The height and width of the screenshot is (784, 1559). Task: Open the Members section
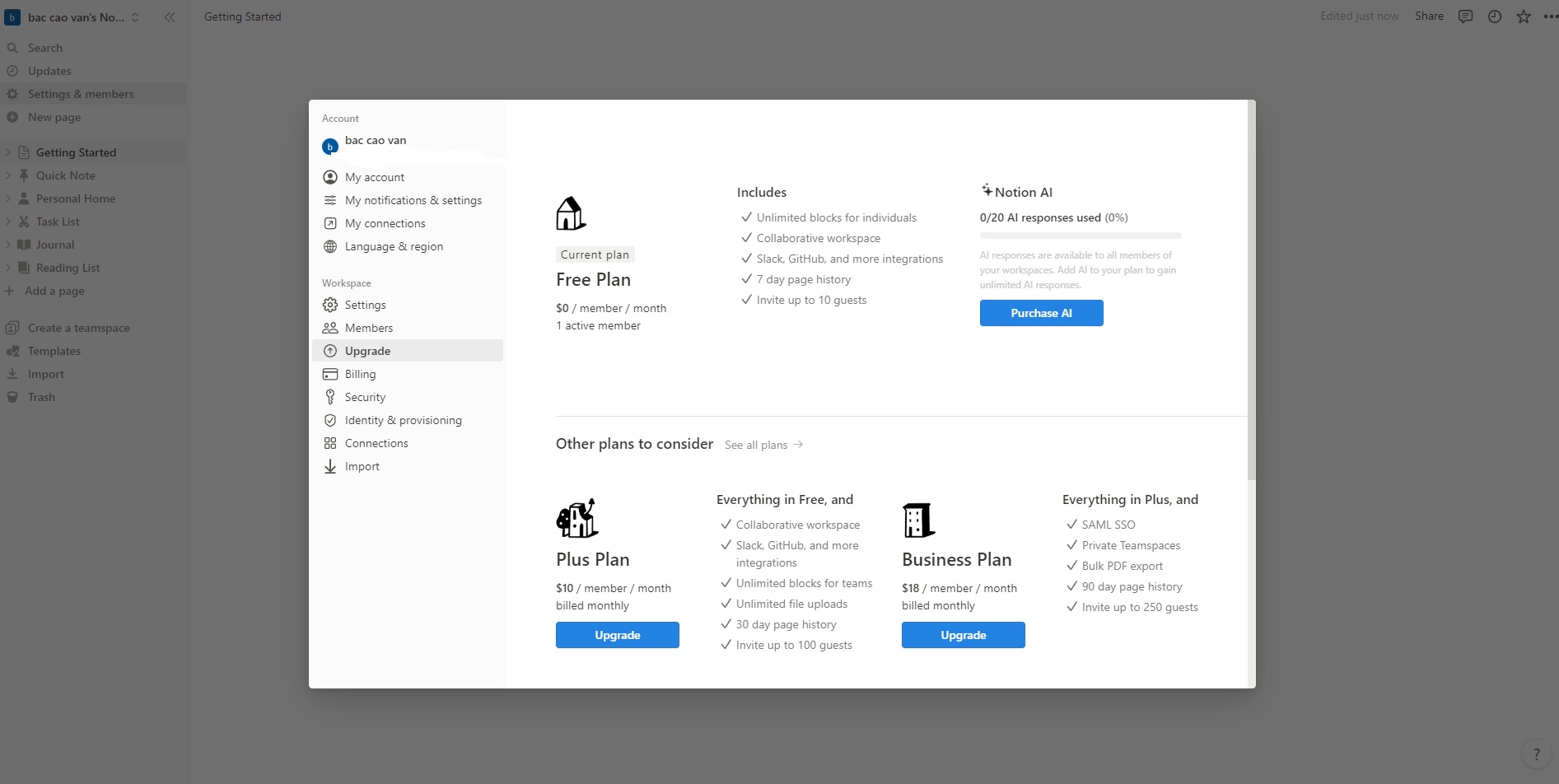[x=408, y=328]
